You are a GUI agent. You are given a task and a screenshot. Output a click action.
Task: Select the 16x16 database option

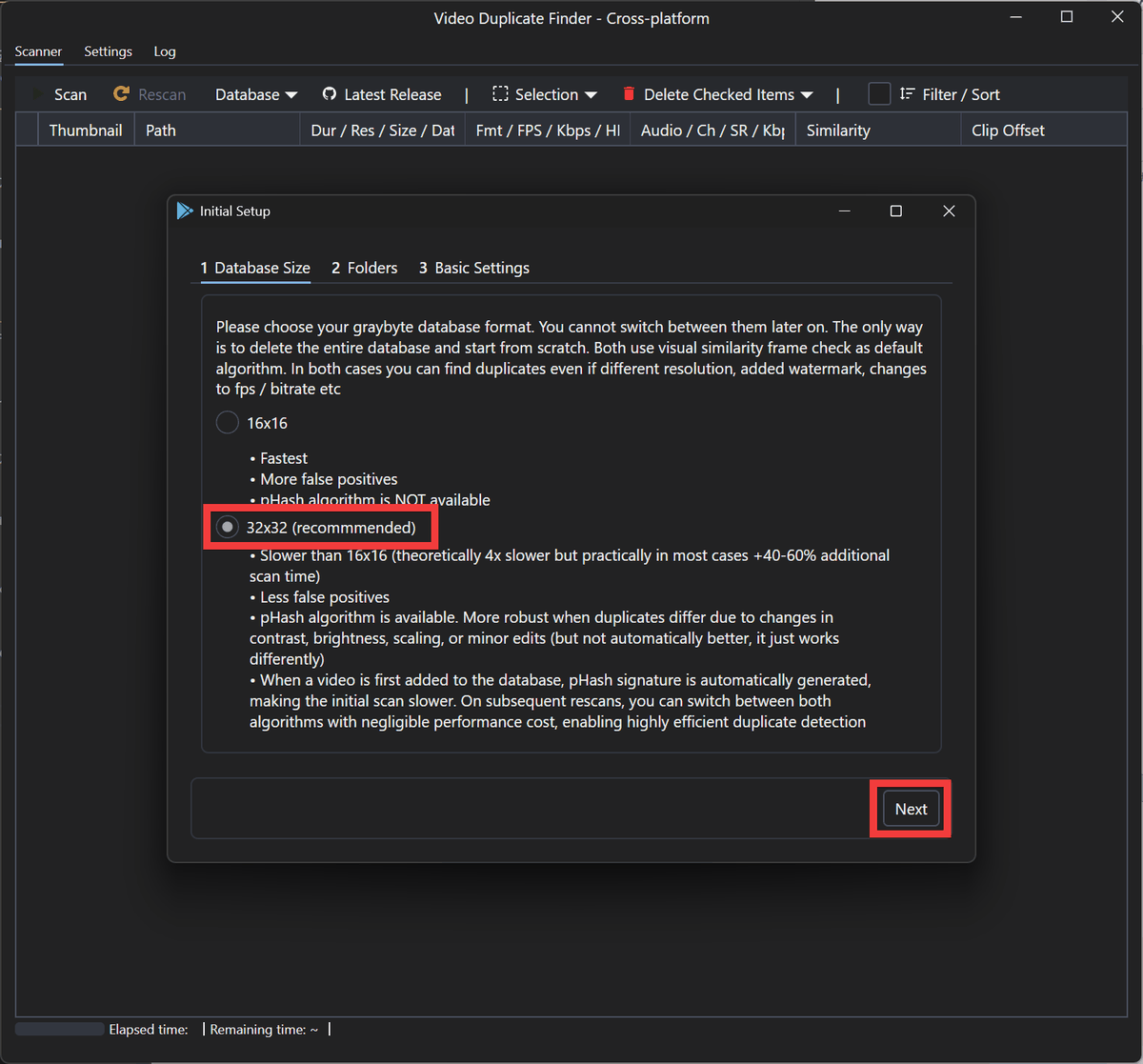[x=228, y=423]
